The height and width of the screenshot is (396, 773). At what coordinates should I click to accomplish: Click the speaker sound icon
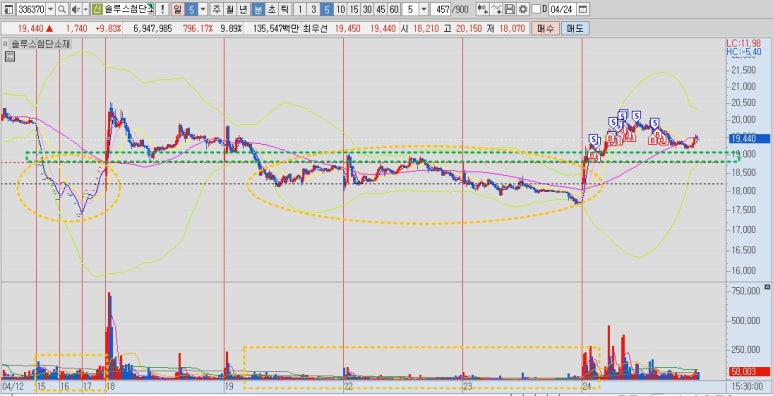tap(75, 9)
